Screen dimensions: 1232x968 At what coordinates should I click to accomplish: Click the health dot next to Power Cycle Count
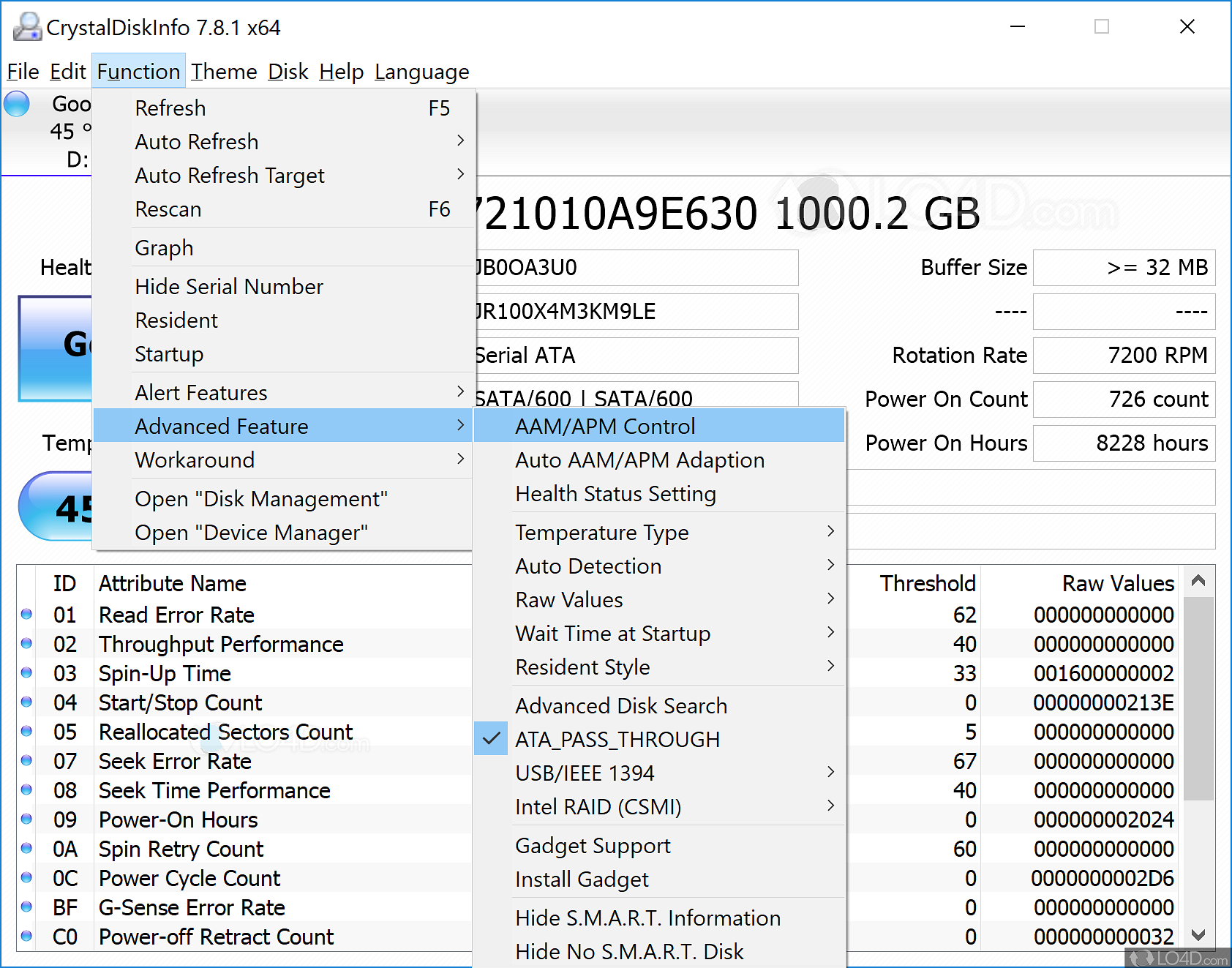(26, 878)
